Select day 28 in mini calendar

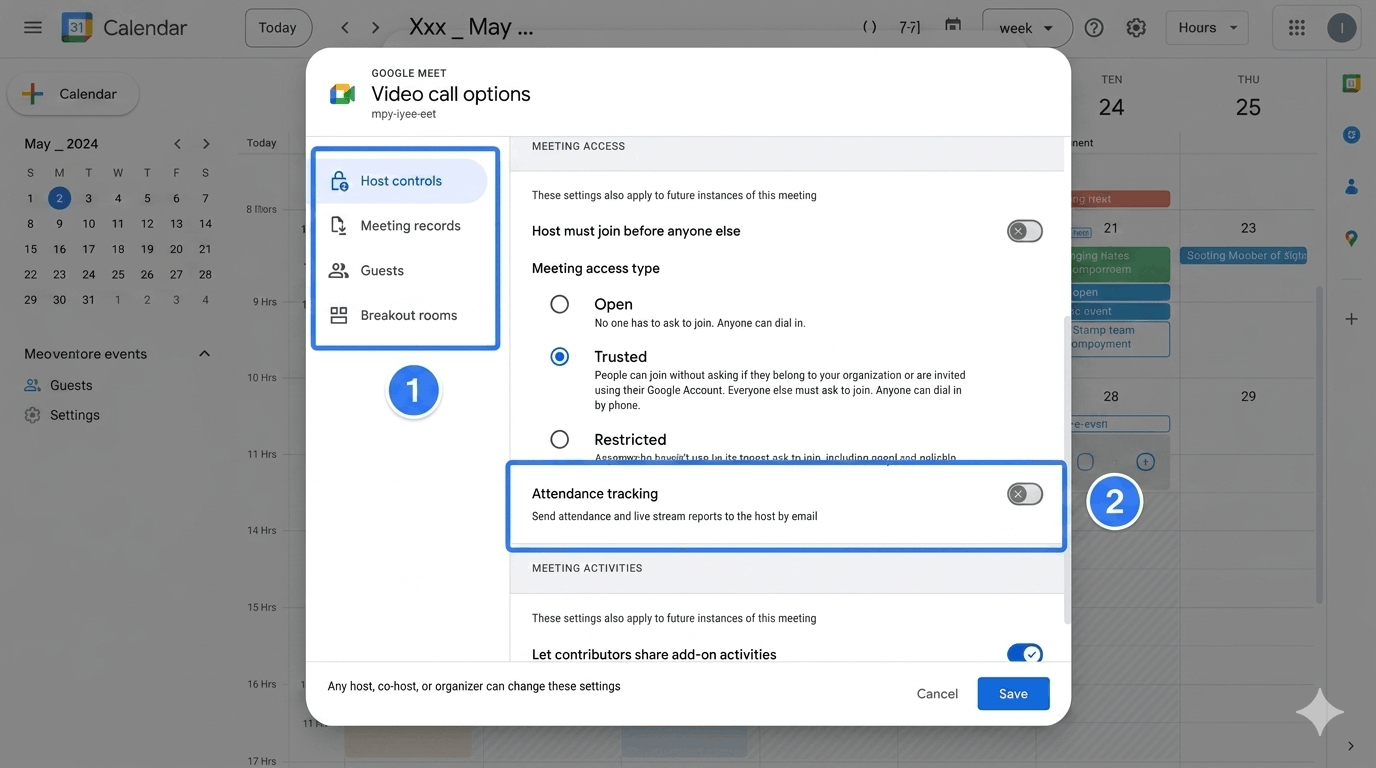pyautogui.click(x=205, y=274)
